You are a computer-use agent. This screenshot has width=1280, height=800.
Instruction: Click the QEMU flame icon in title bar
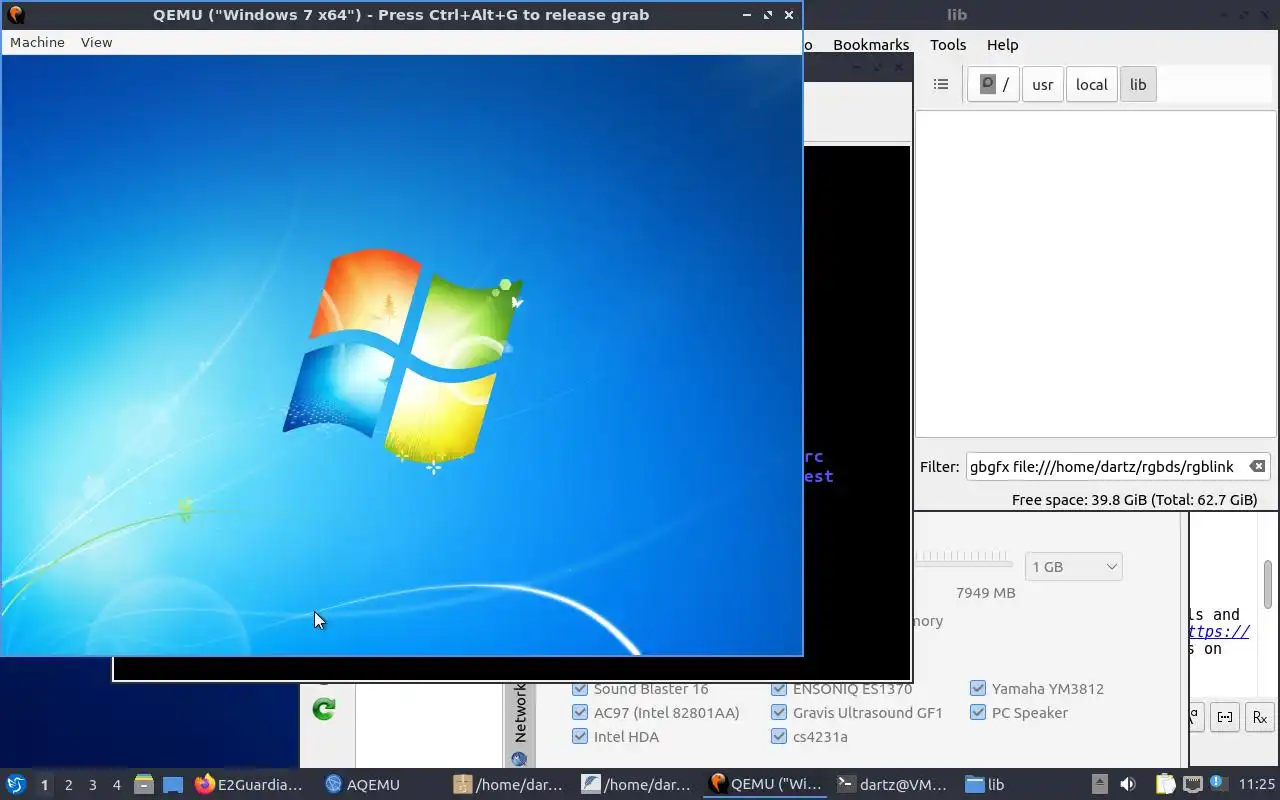tap(15, 14)
